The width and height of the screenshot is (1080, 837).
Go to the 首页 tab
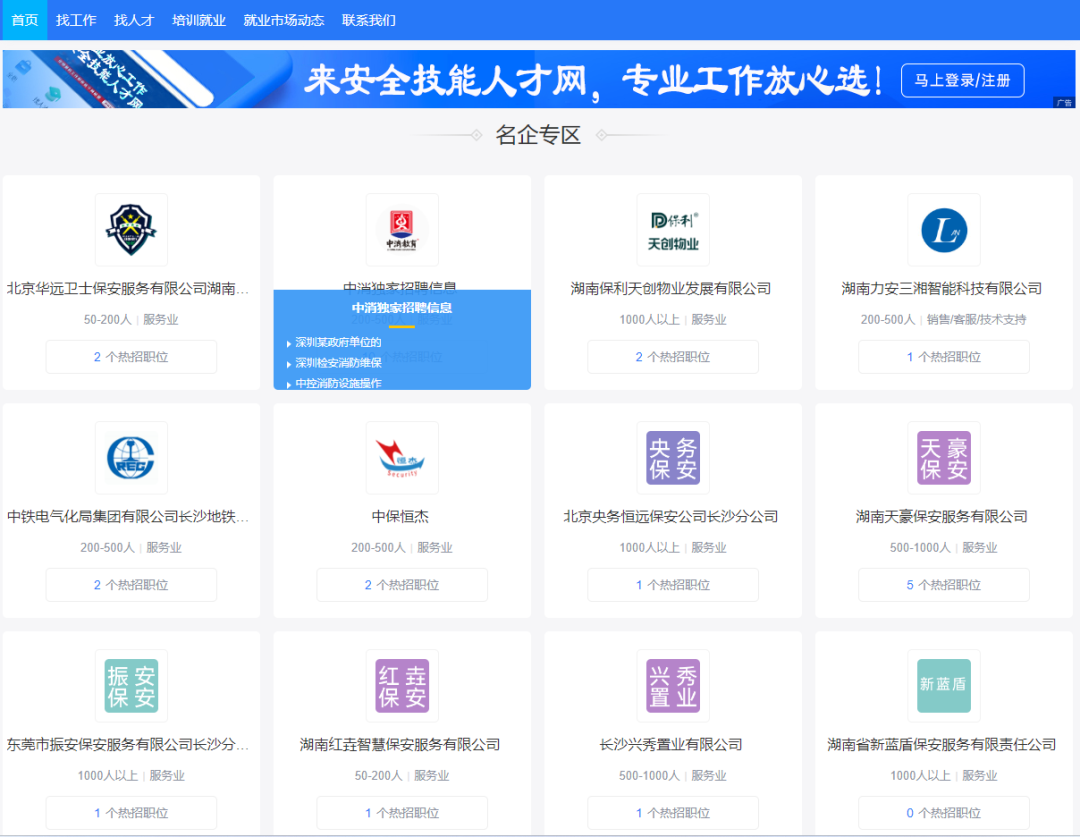point(24,20)
